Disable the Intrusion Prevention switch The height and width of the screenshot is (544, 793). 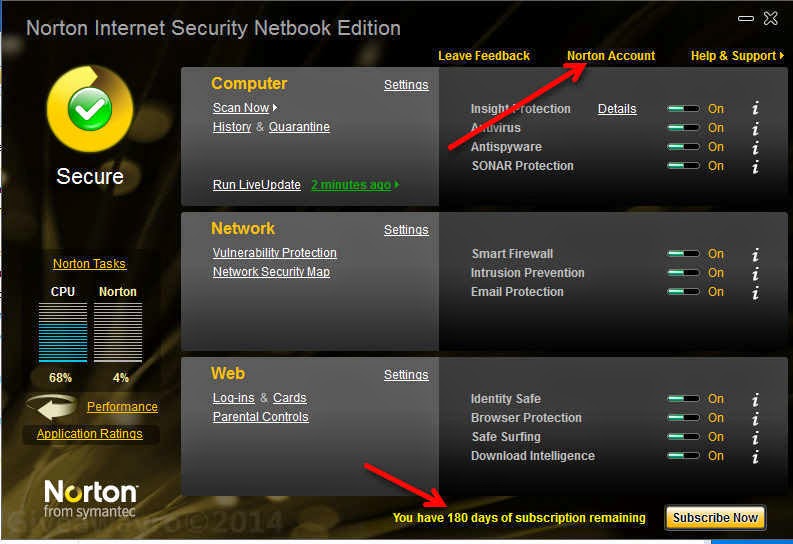(684, 273)
